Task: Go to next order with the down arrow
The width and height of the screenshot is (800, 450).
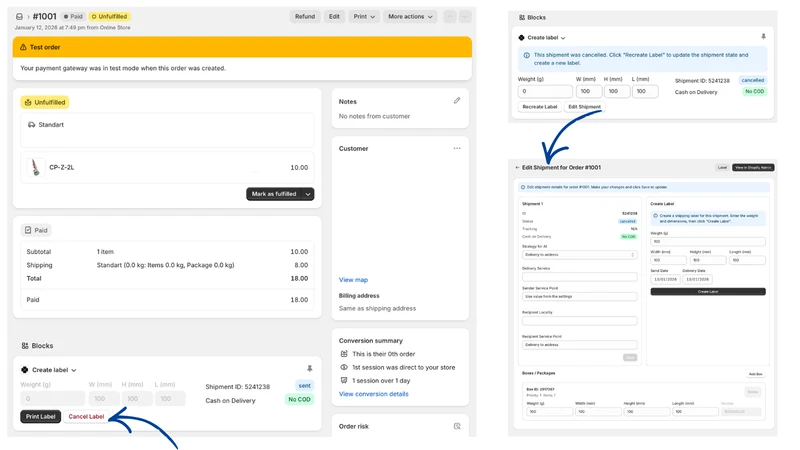Action: tap(465, 16)
